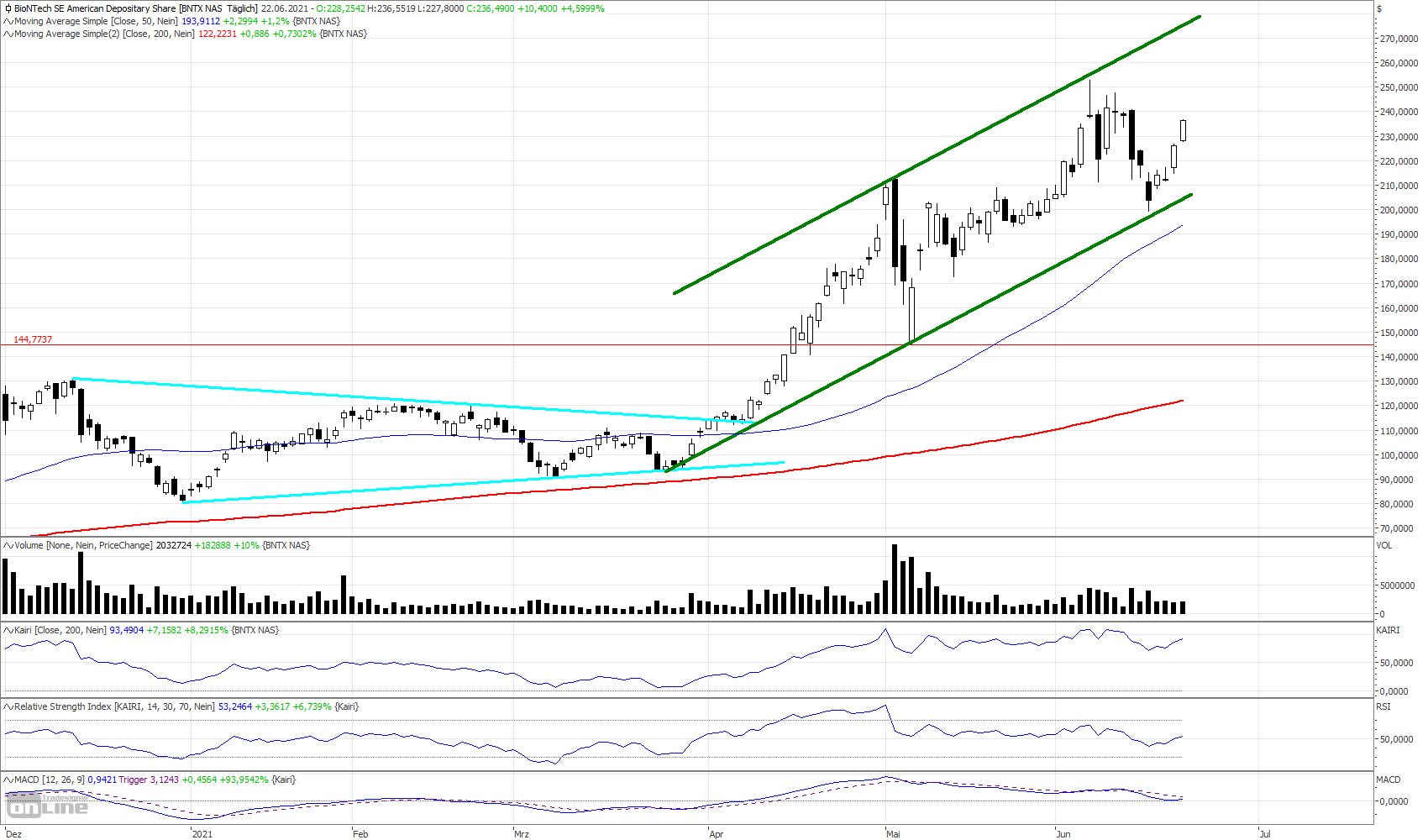The image size is (1428, 840).
Task: Click the wave icon beside MACD label
Action: [8, 780]
